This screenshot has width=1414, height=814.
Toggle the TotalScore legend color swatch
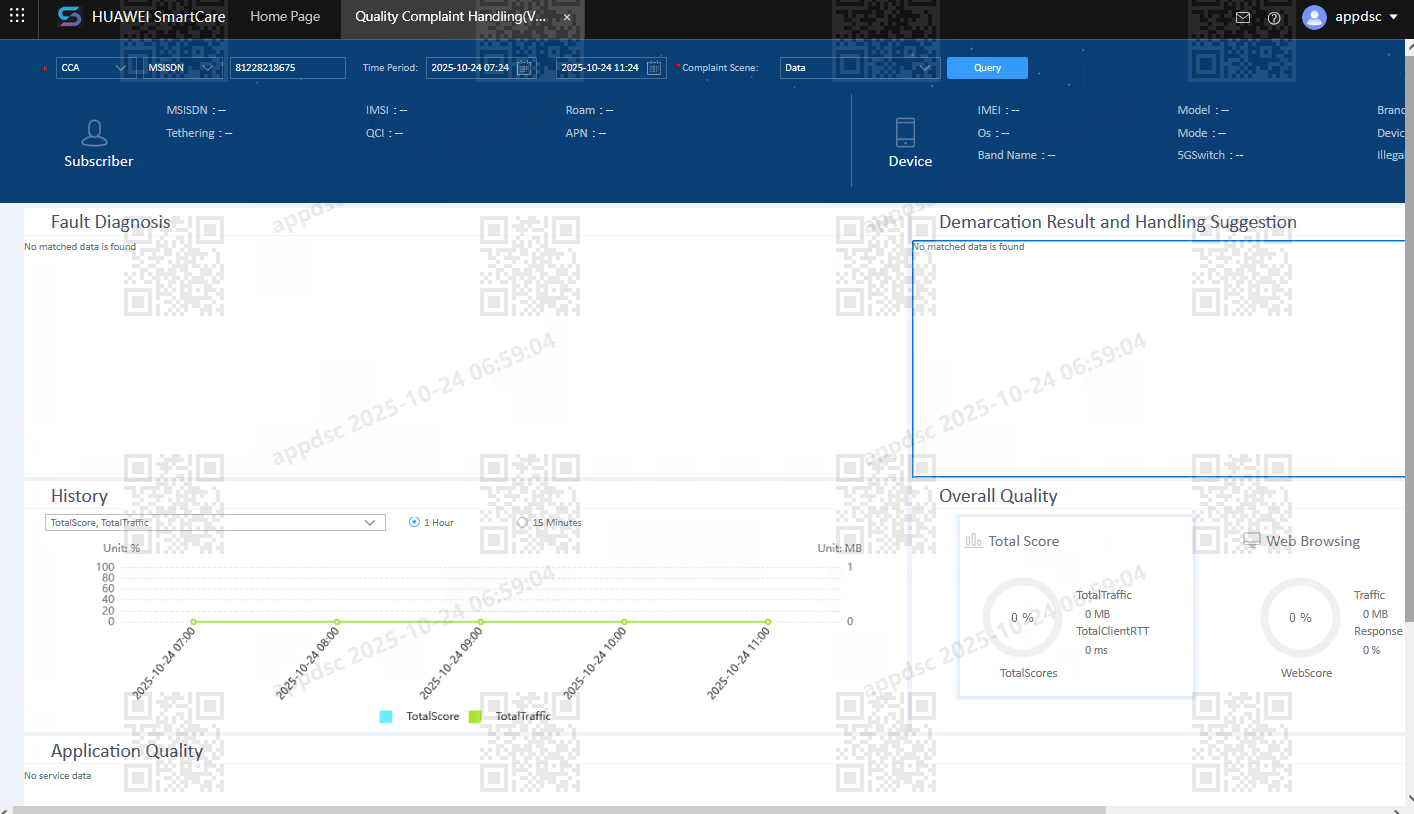[386, 716]
